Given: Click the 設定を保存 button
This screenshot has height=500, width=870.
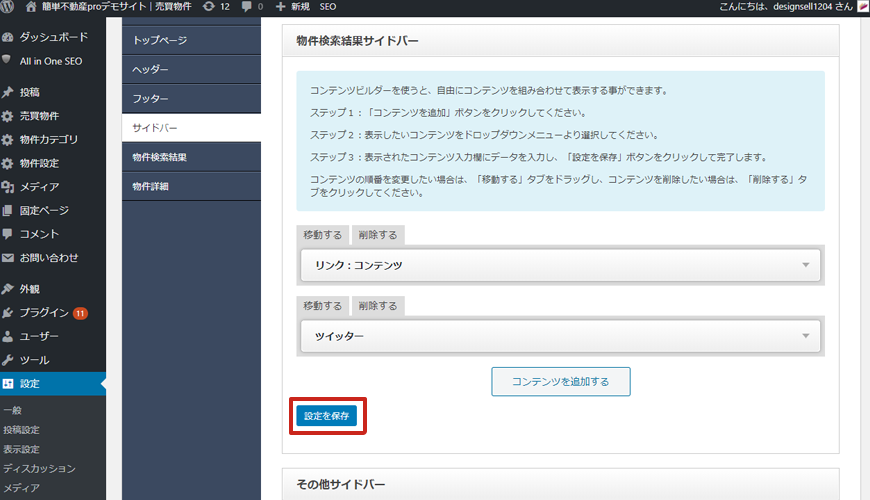Looking at the screenshot, I should pos(326,416).
